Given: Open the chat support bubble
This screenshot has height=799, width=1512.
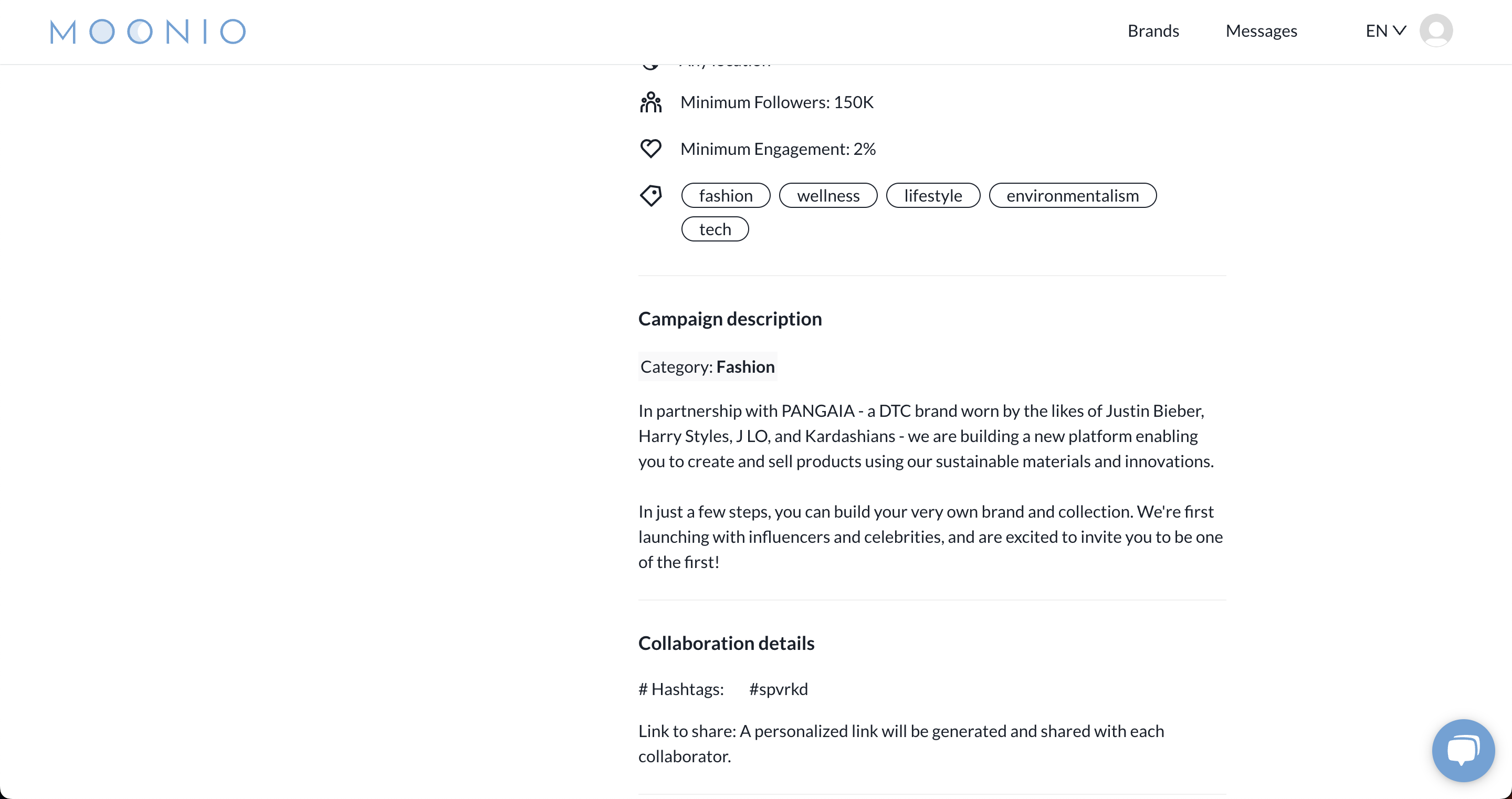Looking at the screenshot, I should (1463, 750).
